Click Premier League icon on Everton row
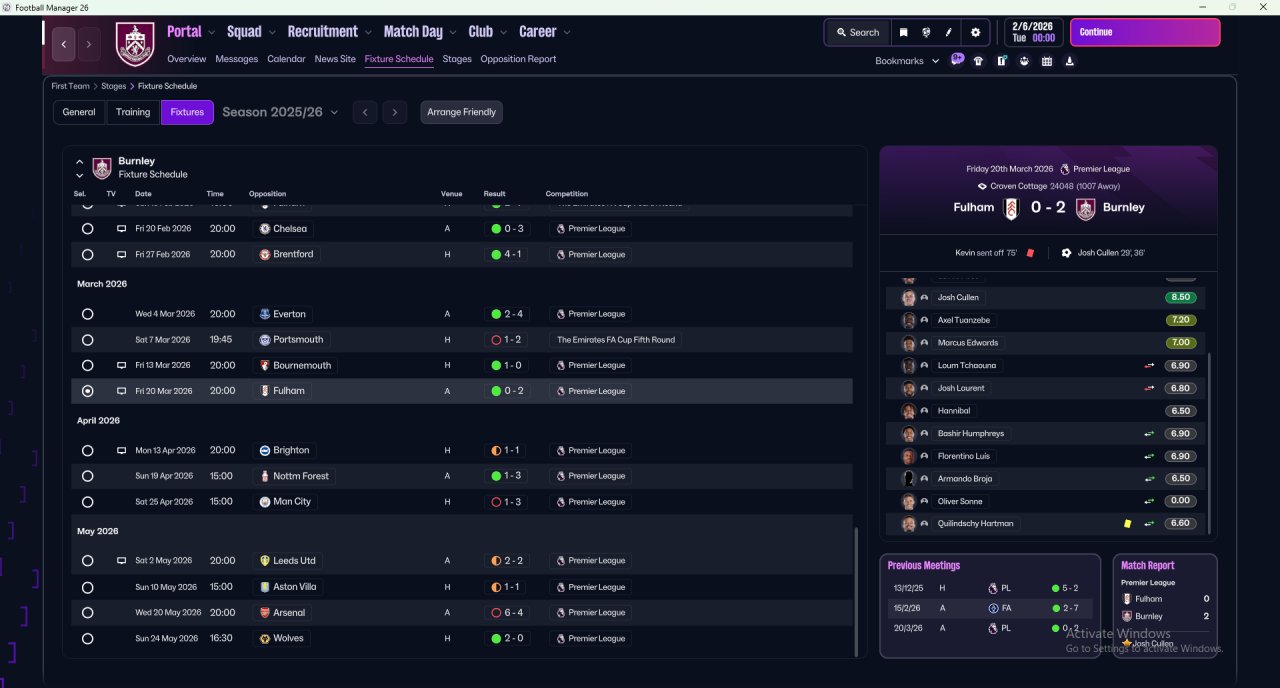The image size is (1280, 688). click(561, 314)
